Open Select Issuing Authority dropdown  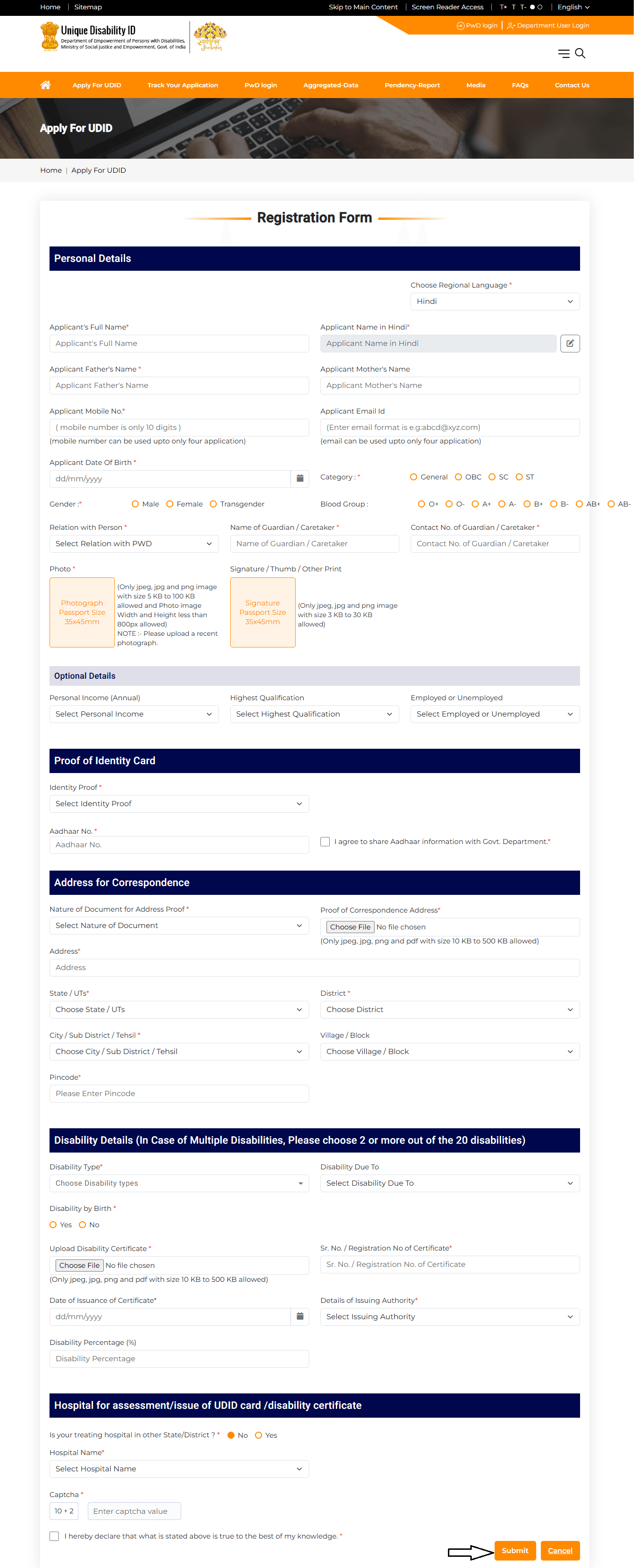pyautogui.click(x=450, y=1316)
